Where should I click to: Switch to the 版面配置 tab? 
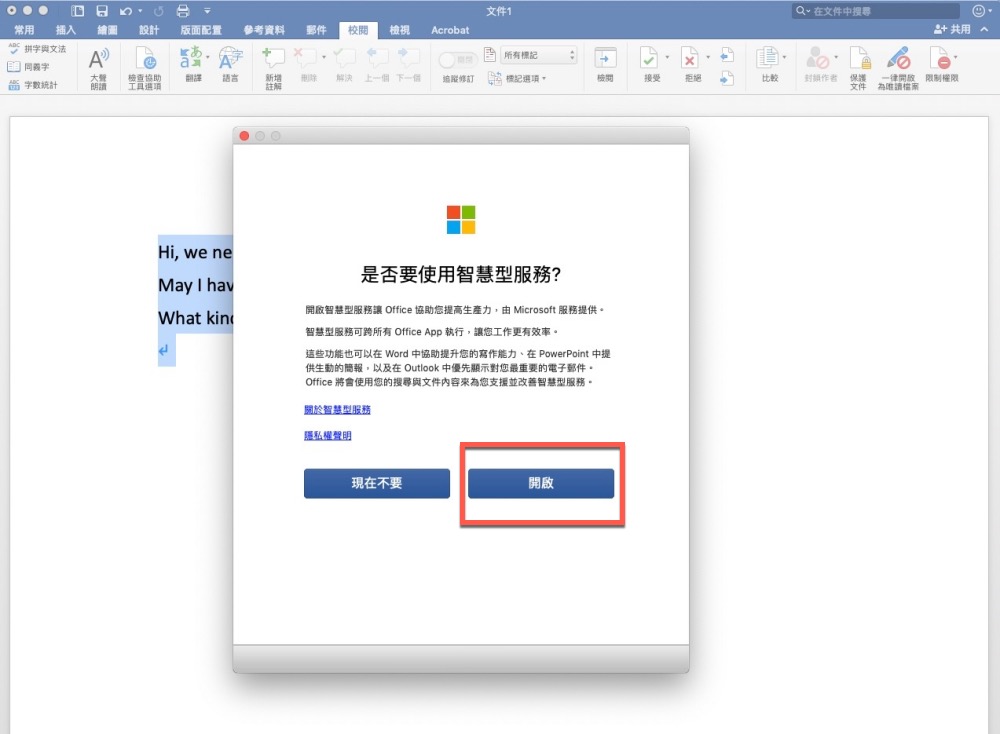tap(201, 30)
